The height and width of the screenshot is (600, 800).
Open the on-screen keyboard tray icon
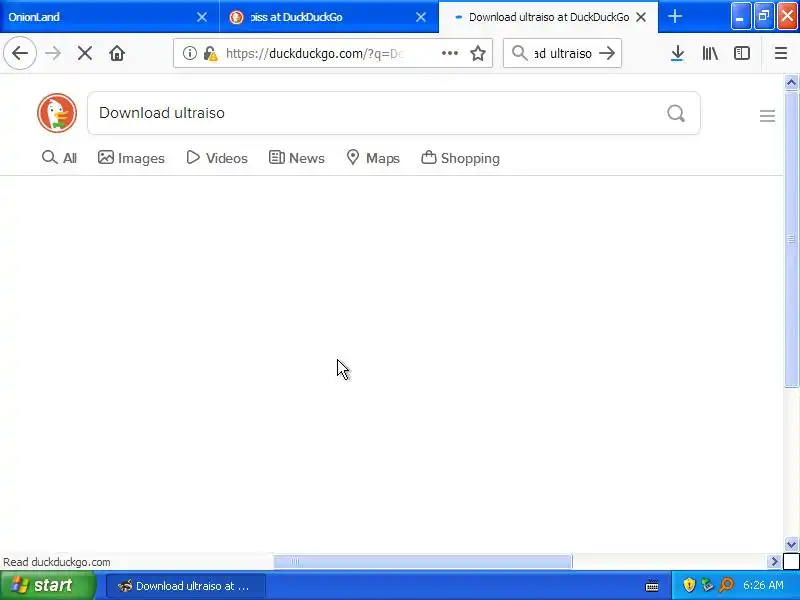(x=652, y=586)
